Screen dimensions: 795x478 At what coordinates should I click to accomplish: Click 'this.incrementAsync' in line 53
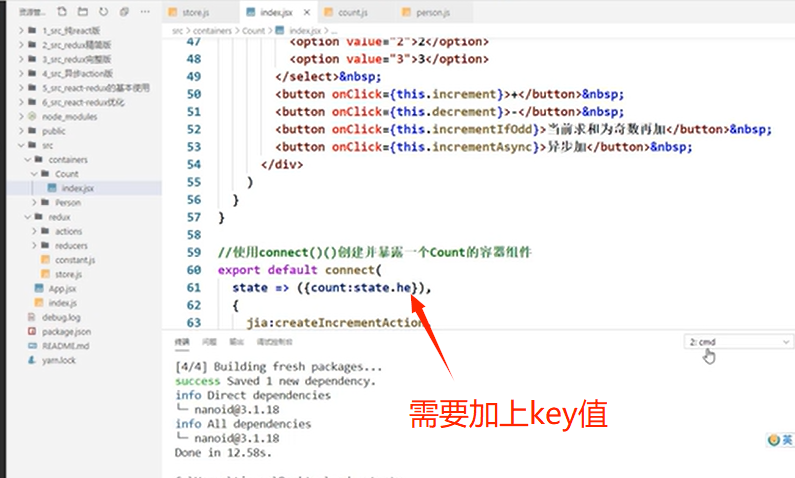point(464,147)
